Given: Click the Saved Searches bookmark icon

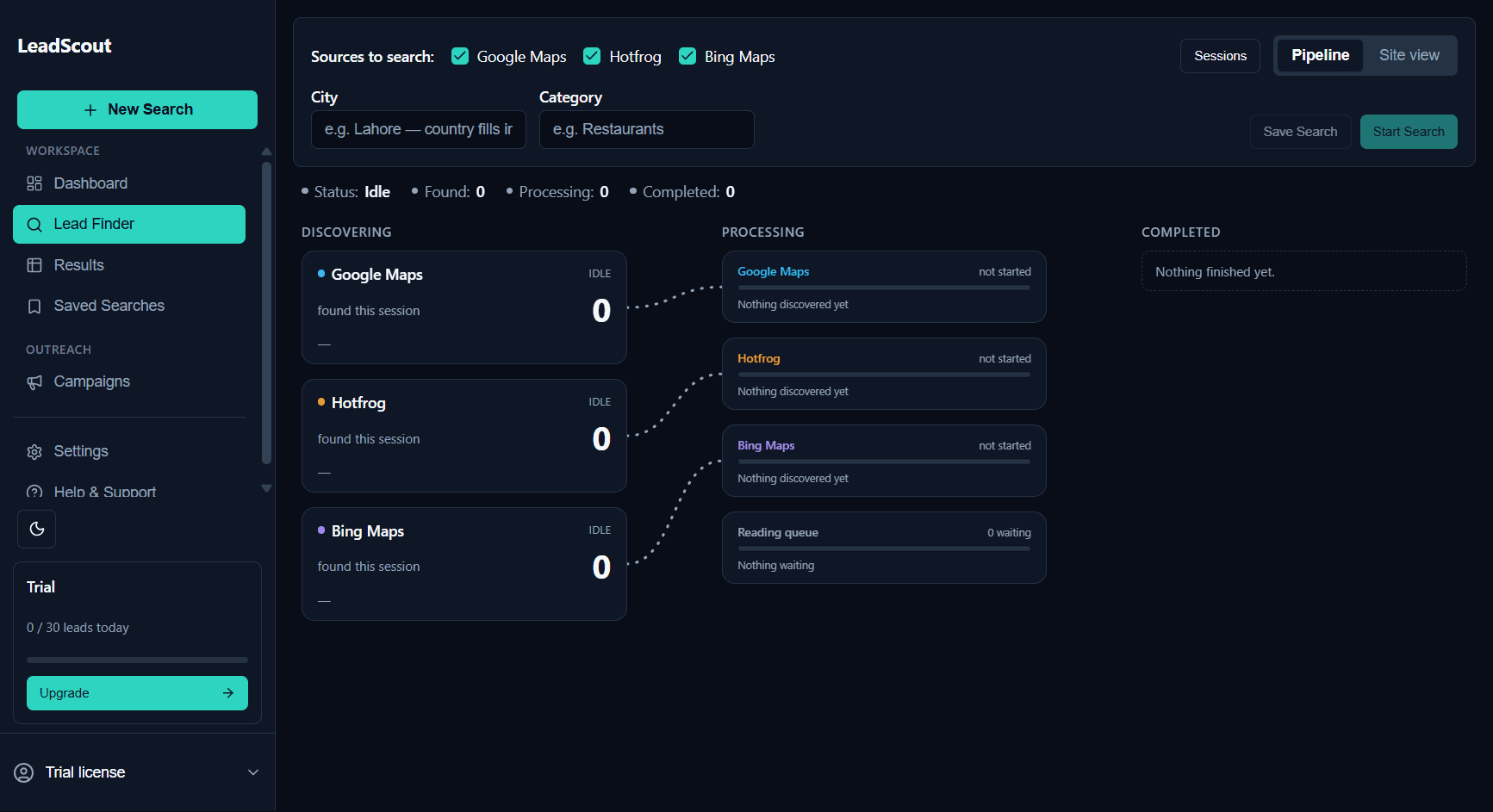Looking at the screenshot, I should coord(34,307).
